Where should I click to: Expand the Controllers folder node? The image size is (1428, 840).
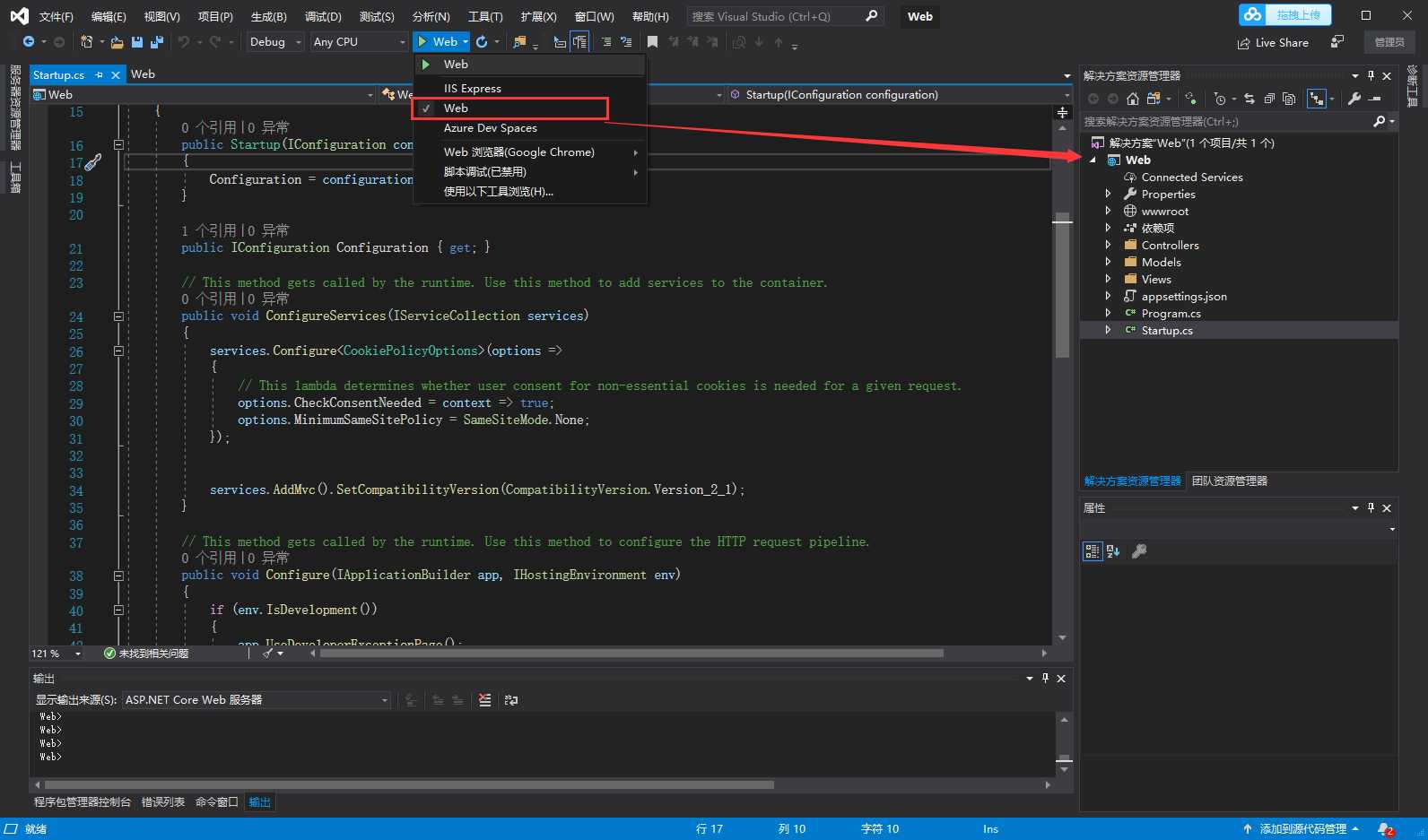(x=1108, y=245)
